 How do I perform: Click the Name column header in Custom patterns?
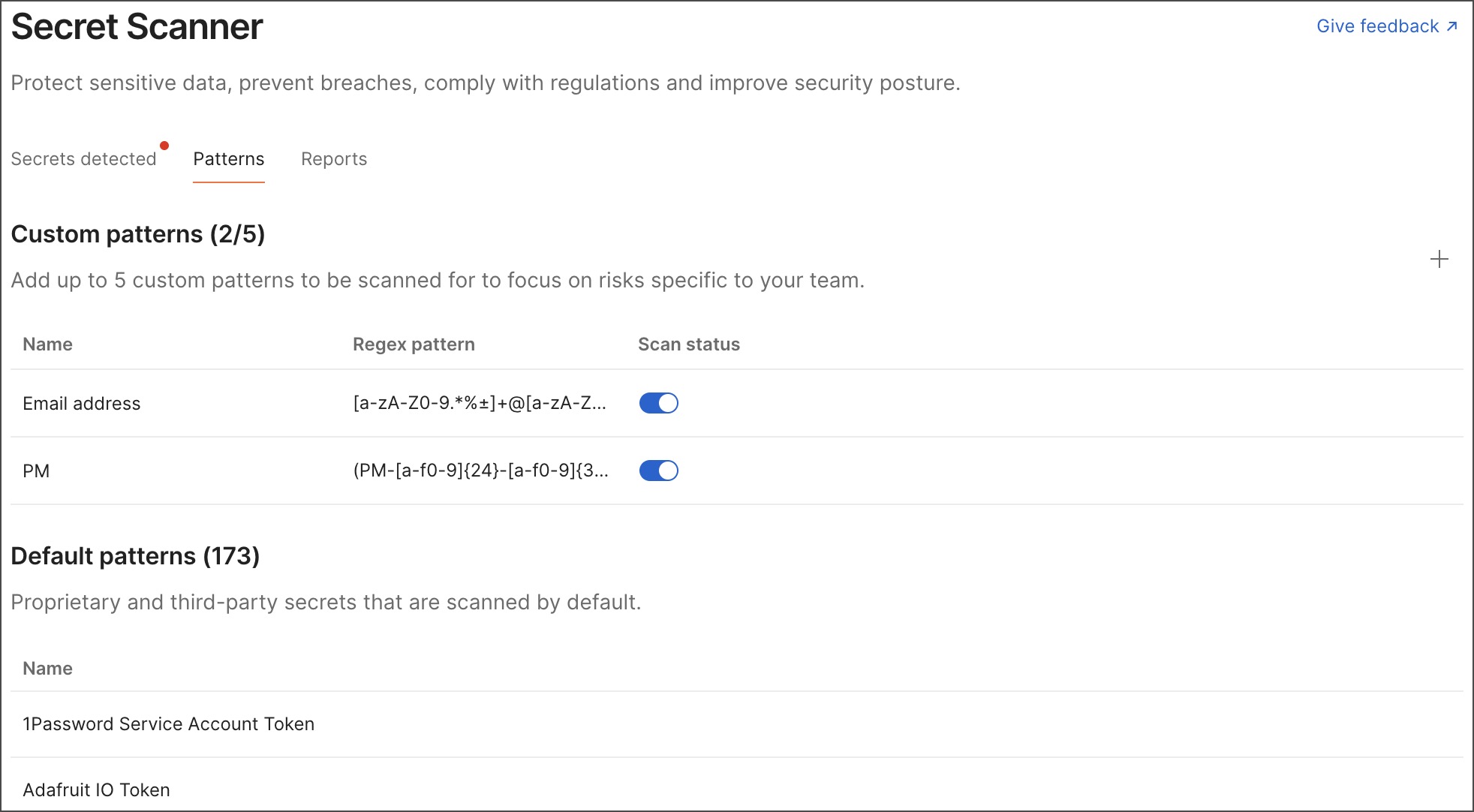pyautogui.click(x=47, y=344)
